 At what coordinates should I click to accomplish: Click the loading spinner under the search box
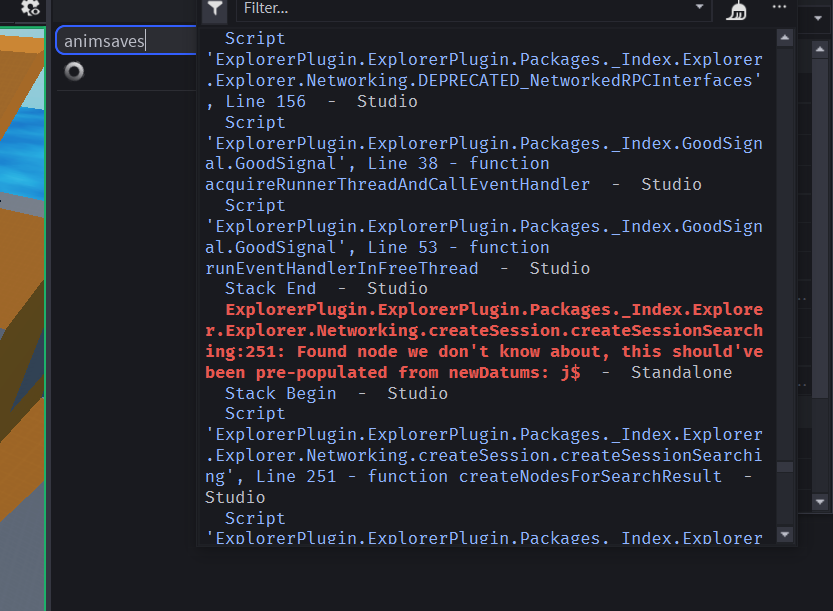click(74, 71)
